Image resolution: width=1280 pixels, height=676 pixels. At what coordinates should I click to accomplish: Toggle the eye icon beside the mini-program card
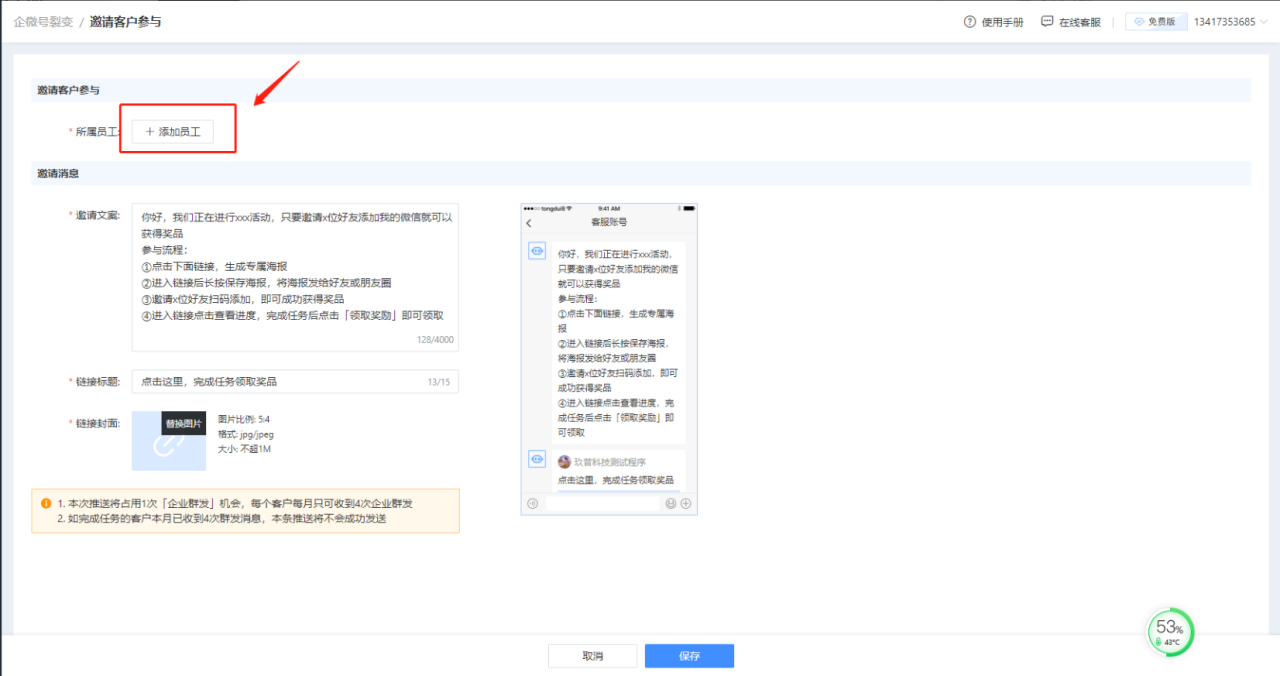tap(538, 457)
